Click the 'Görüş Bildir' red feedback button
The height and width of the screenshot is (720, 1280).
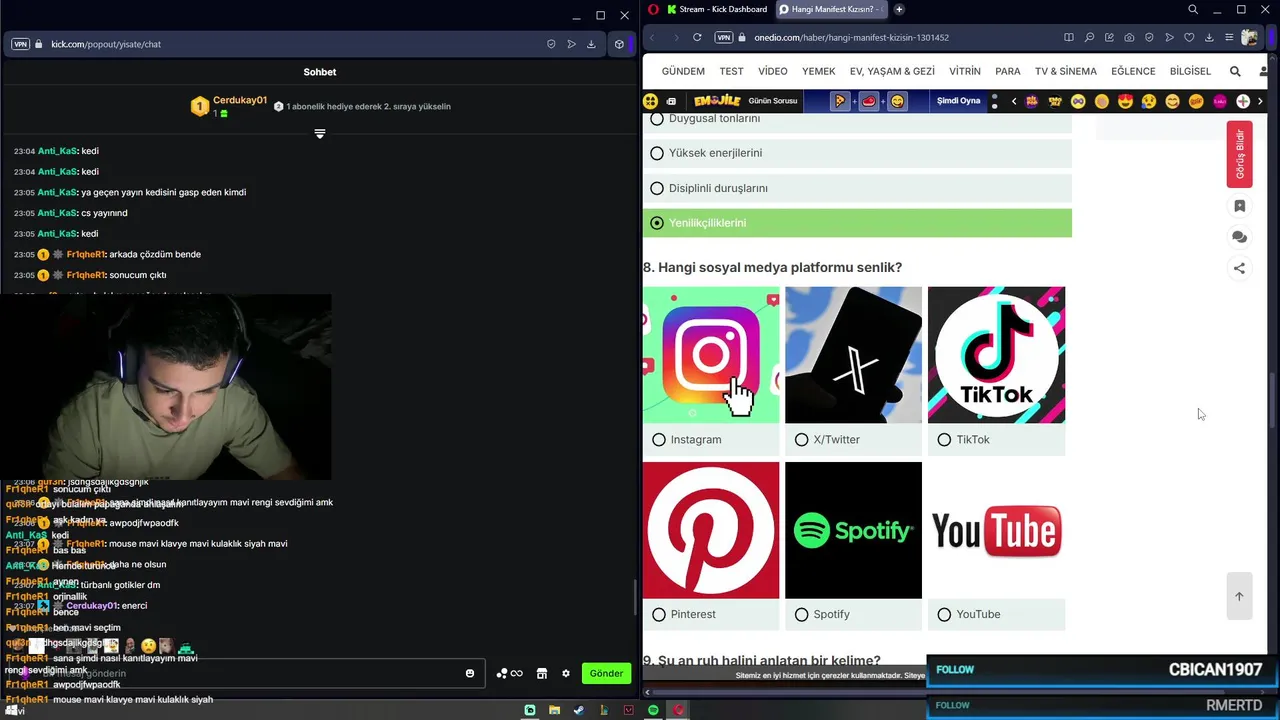click(x=1239, y=154)
